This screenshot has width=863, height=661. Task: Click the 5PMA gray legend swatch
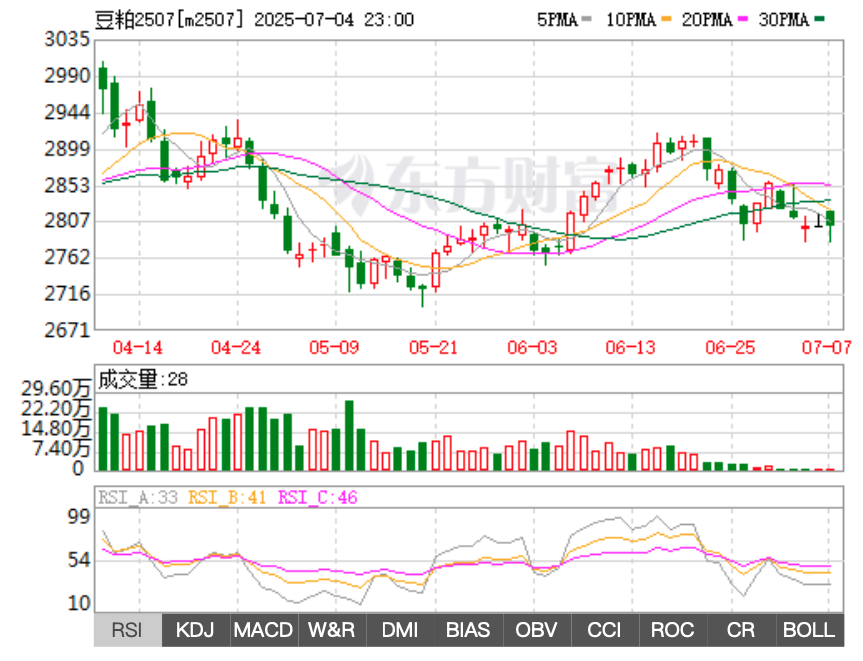pyautogui.click(x=587, y=19)
